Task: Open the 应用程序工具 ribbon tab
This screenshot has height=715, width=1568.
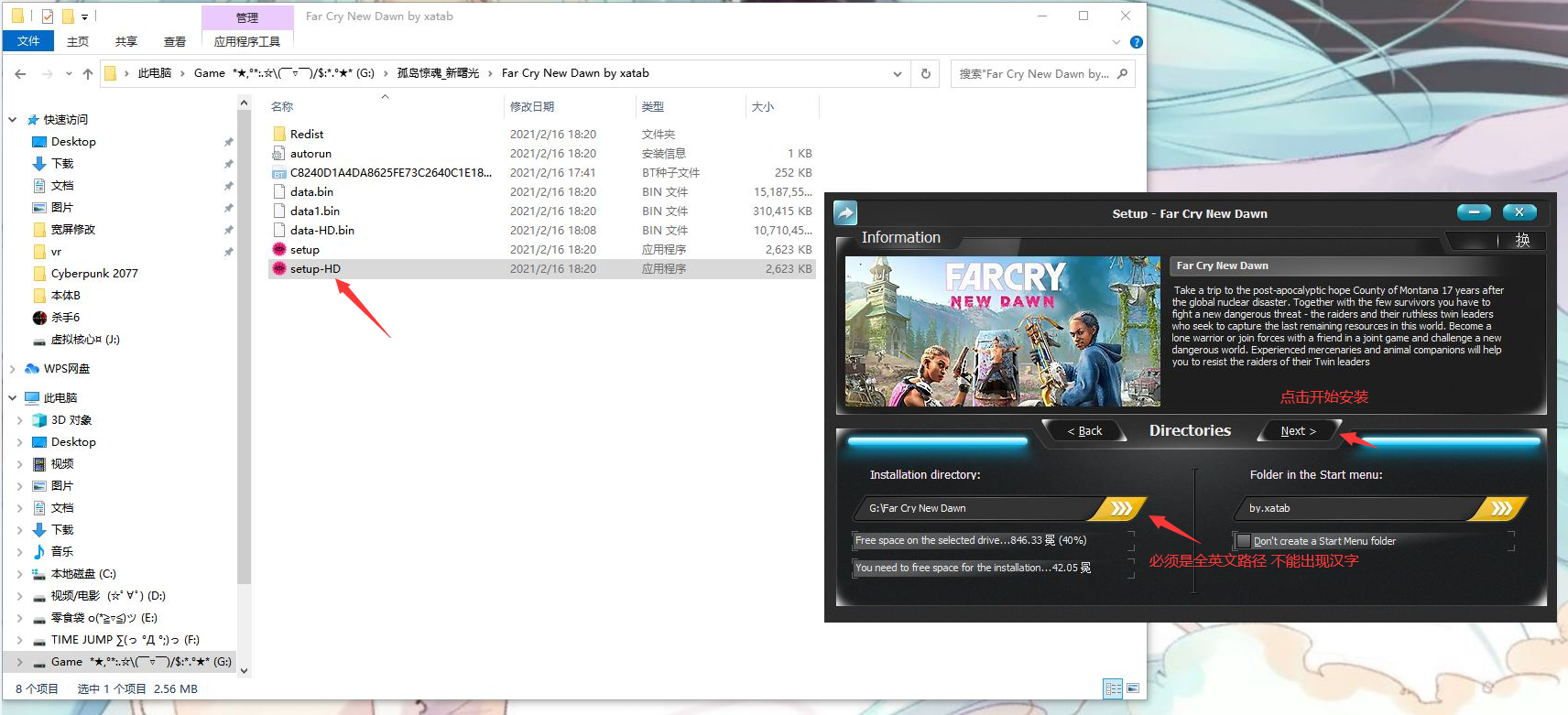Action: coord(247,41)
